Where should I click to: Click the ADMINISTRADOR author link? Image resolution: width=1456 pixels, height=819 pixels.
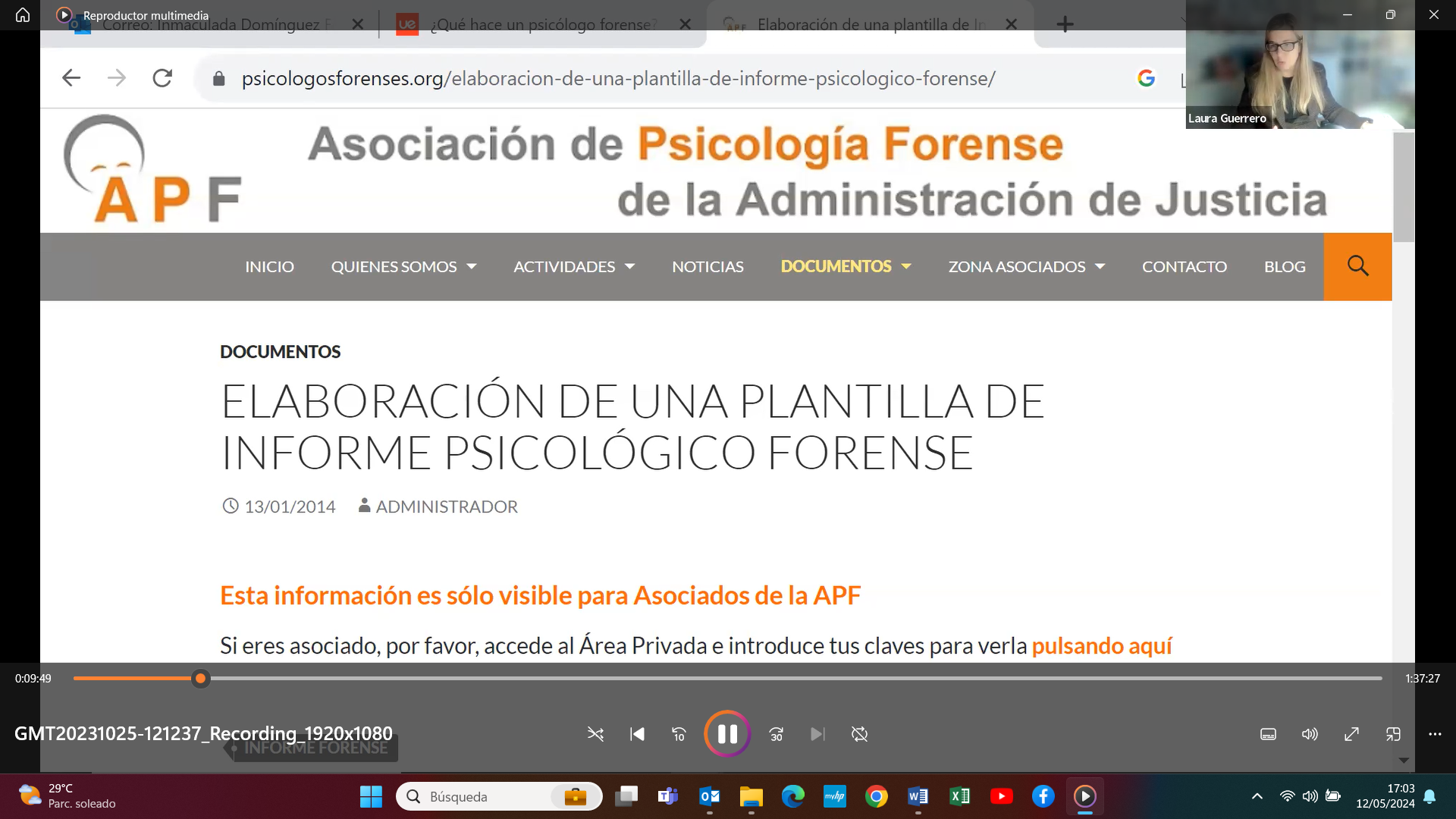446,507
